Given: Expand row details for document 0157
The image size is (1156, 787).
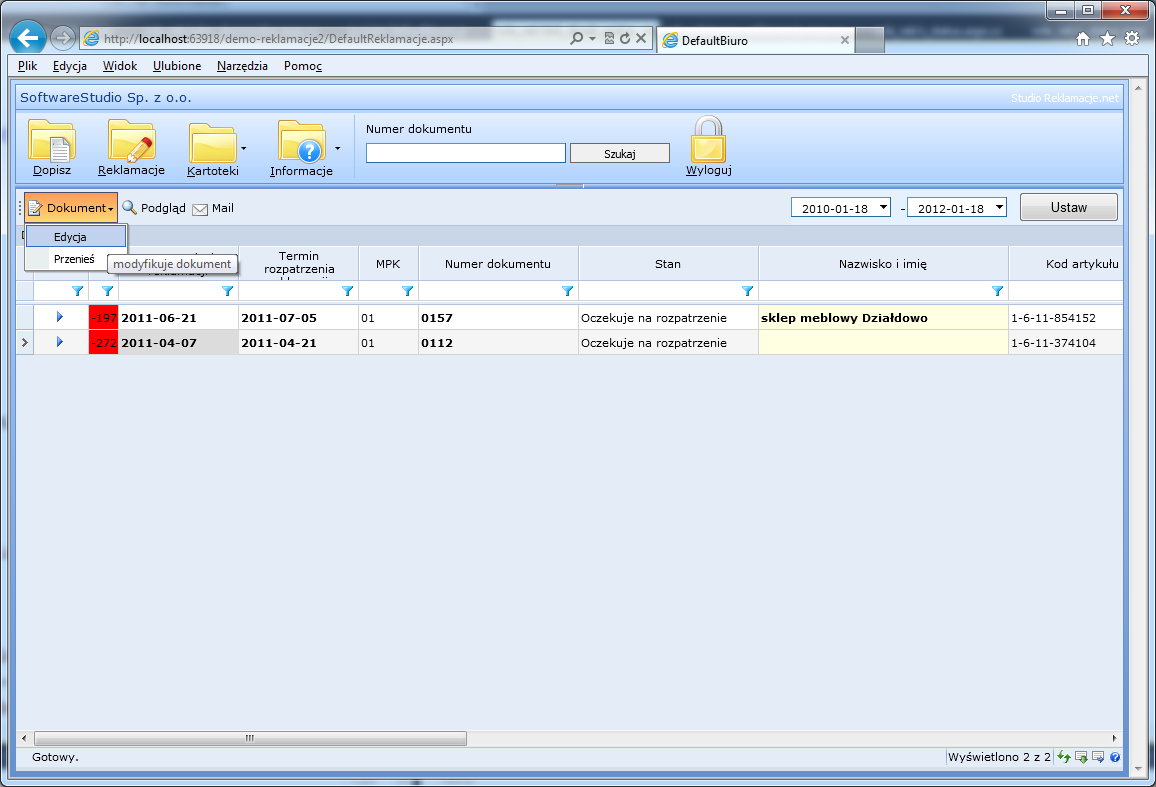Looking at the screenshot, I should click(60, 317).
